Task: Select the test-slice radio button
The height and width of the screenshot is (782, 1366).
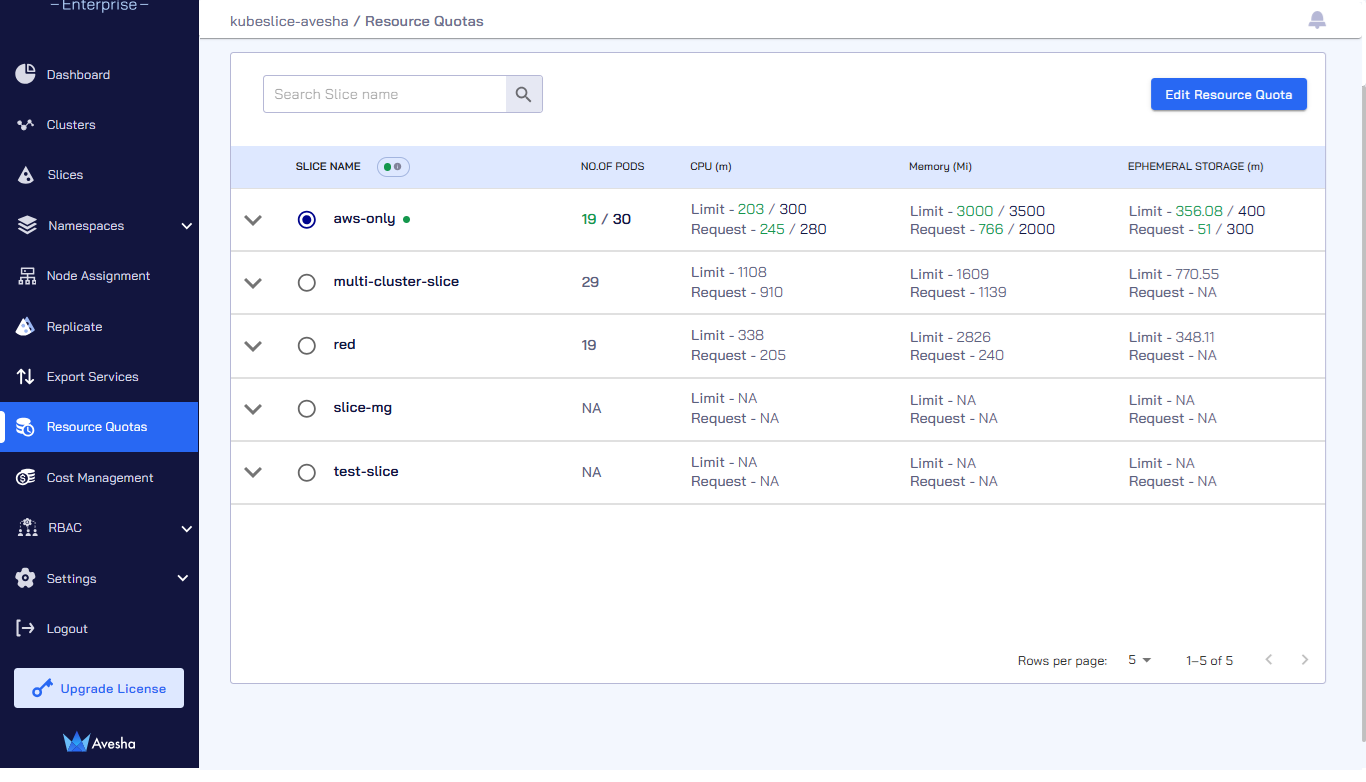Action: coord(307,471)
